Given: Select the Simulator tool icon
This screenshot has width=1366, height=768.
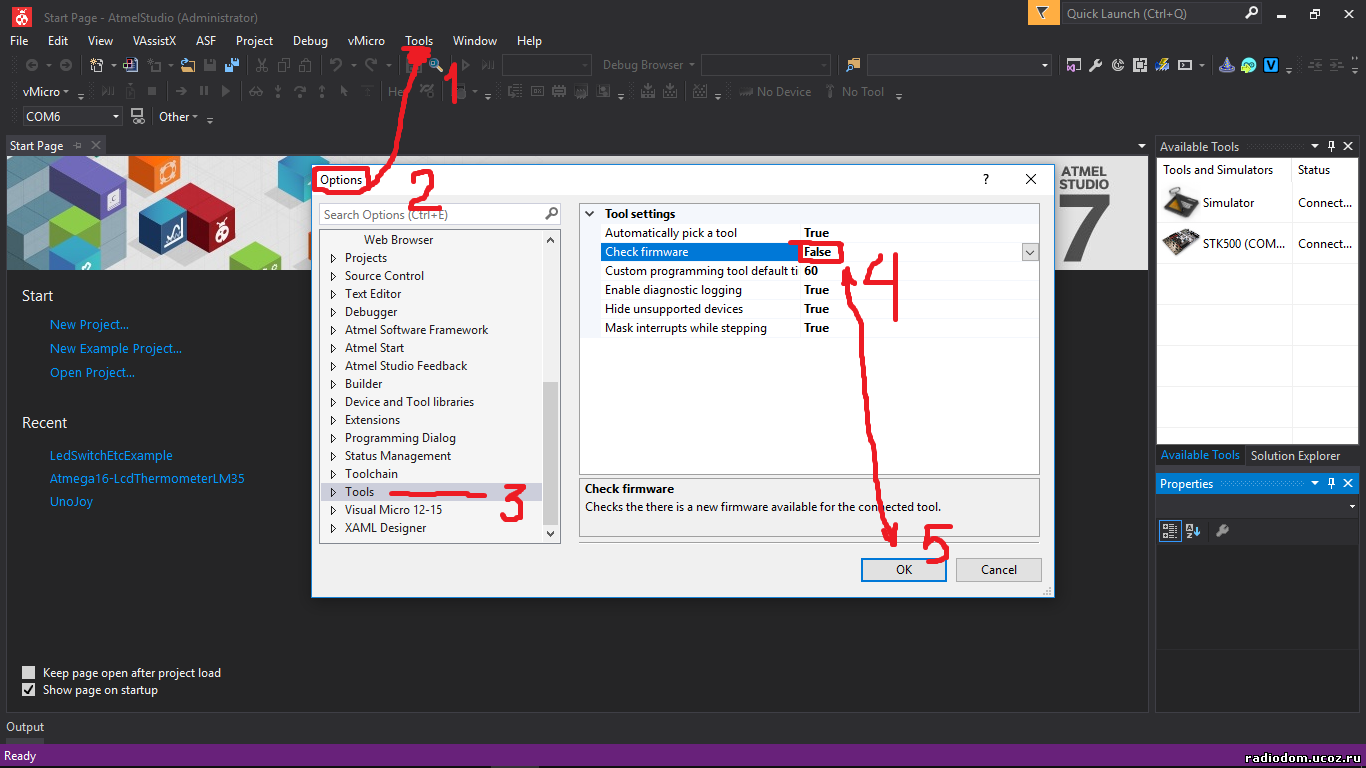Looking at the screenshot, I should tap(1180, 202).
